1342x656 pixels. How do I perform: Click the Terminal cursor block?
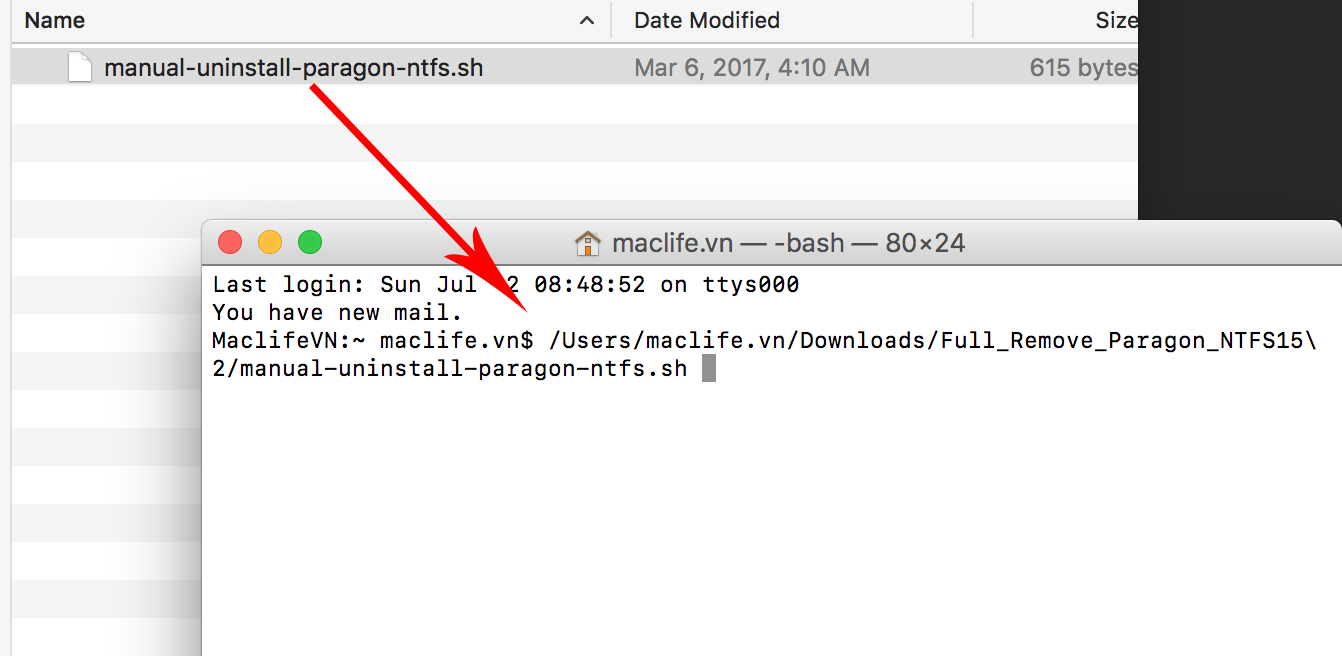point(708,369)
